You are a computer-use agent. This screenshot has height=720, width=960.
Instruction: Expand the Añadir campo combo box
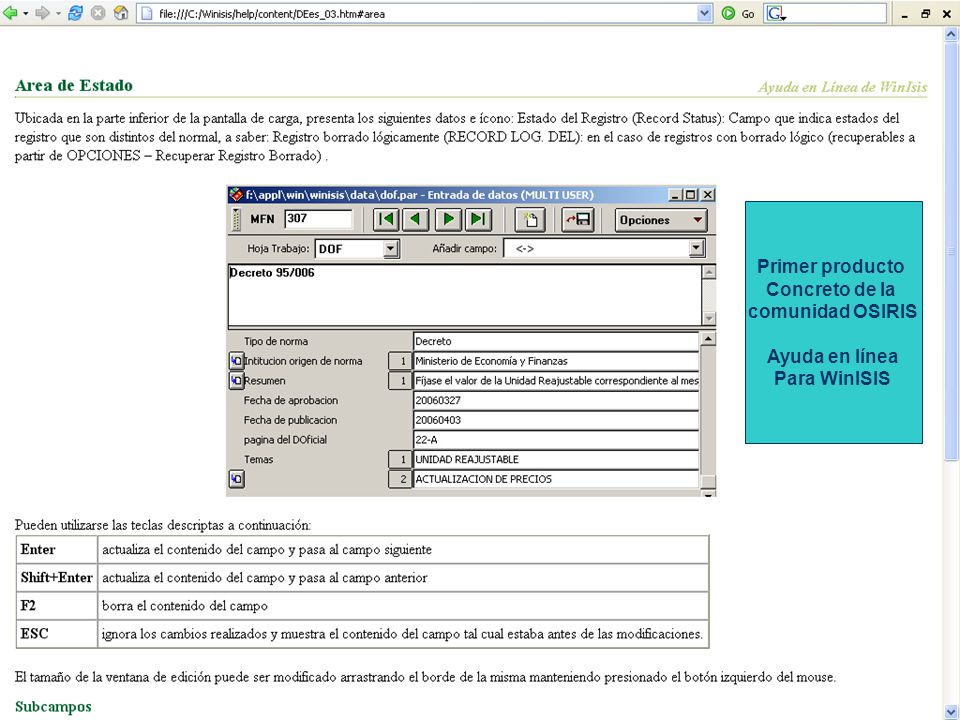coord(696,249)
